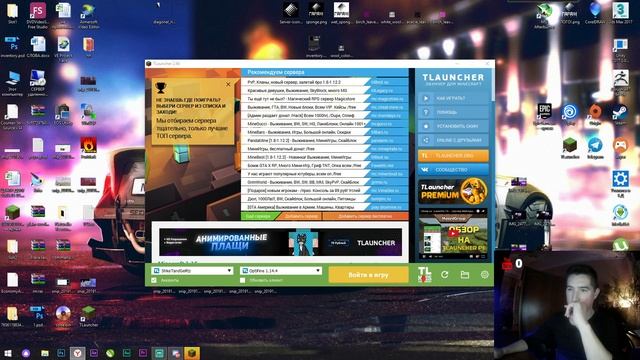Toggle the 'Аккаунты' checkbox
Image resolution: width=640 pixels, height=360 pixels.
point(154,280)
